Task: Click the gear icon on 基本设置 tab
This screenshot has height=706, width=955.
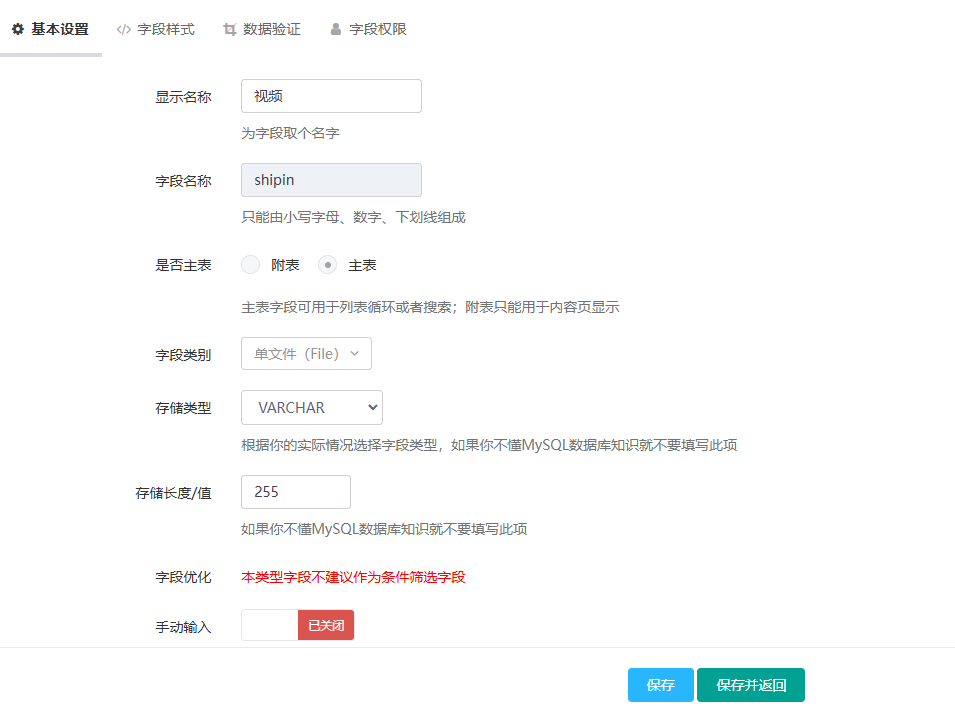Action: pos(18,30)
